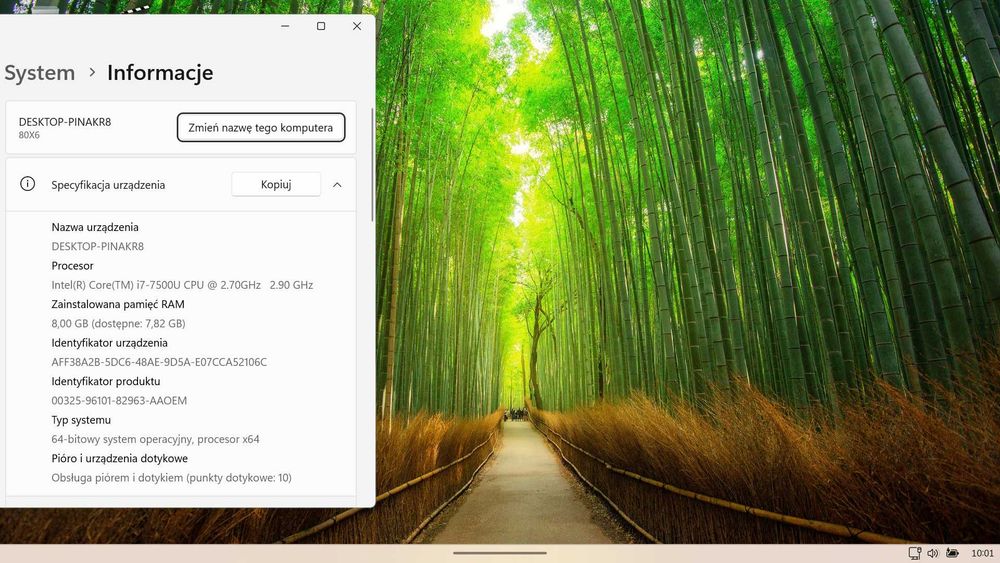Go back to System breadcrumb
Image resolution: width=1000 pixels, height=563 pixels.
(39, 73)
